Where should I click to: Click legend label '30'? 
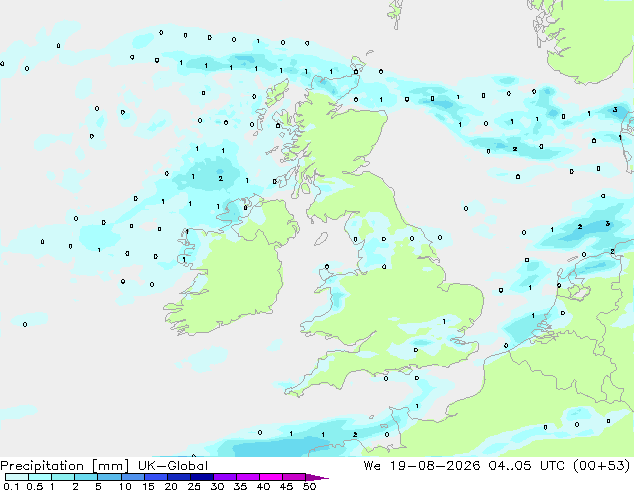point(217,486)
